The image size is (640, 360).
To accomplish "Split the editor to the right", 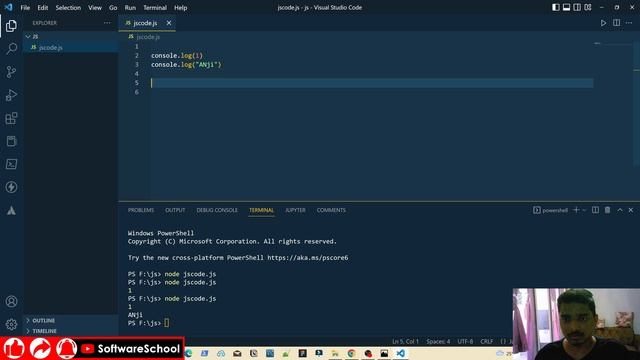I will point(616,23).
